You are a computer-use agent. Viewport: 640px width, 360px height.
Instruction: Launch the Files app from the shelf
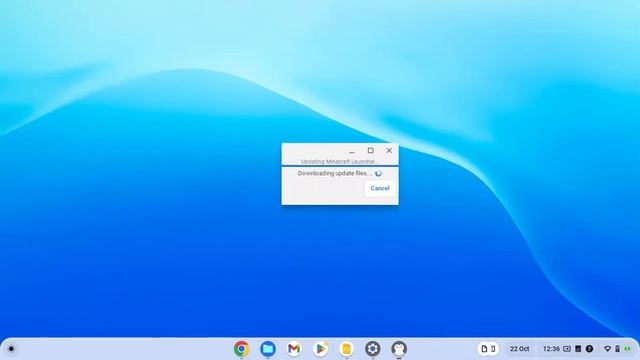click(x=268, y=349)
